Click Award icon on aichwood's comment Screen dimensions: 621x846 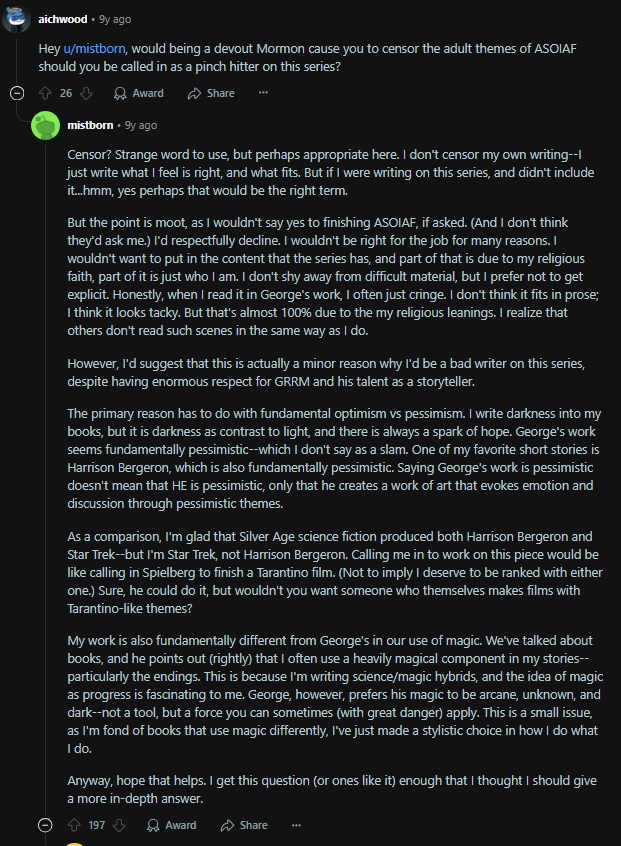tap(120, 93)
